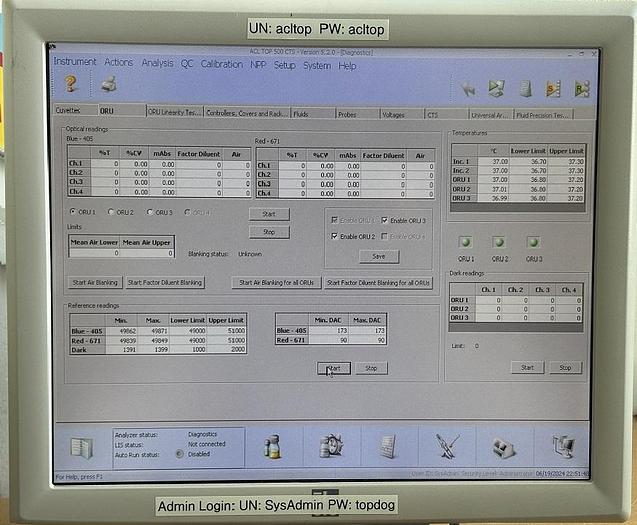The image size is (637, 525).
Task: Click the yellow question mark help icon
Action: (71, 83)
